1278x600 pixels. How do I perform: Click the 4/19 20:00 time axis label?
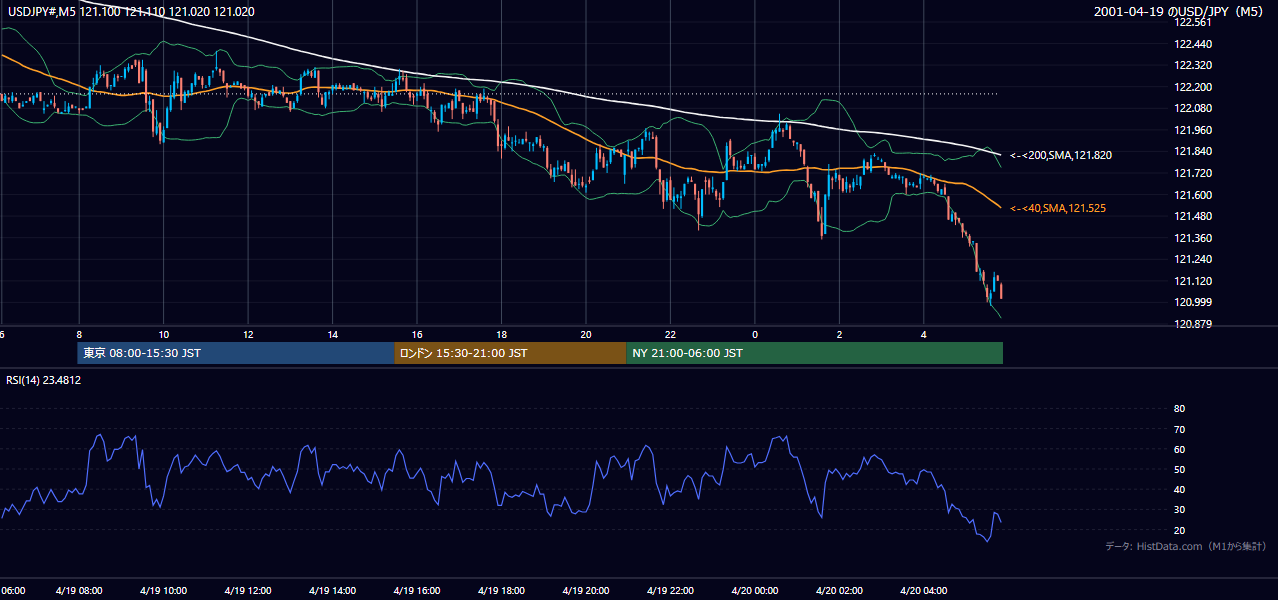tap(585, 591)
